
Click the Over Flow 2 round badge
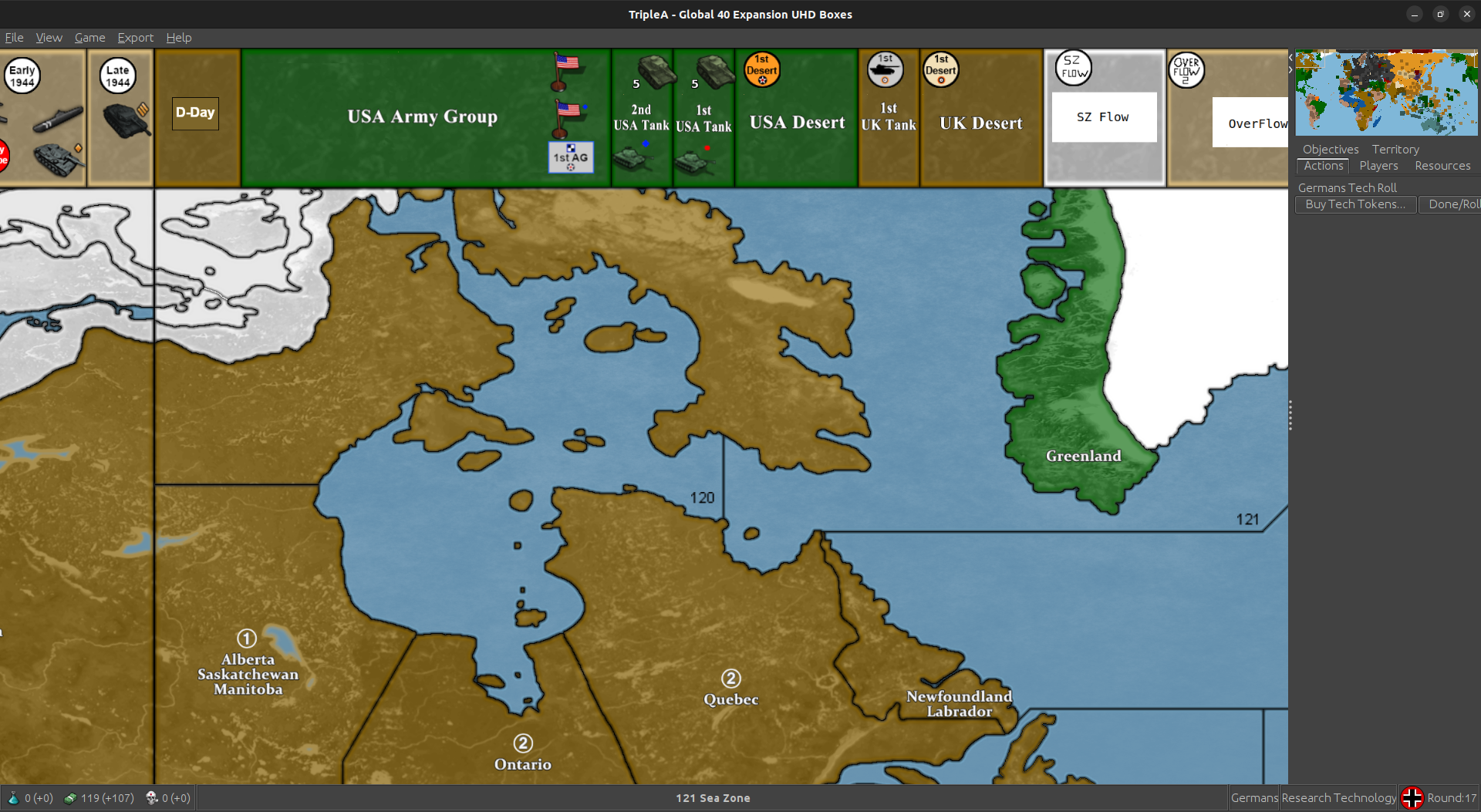point(1186,70)
